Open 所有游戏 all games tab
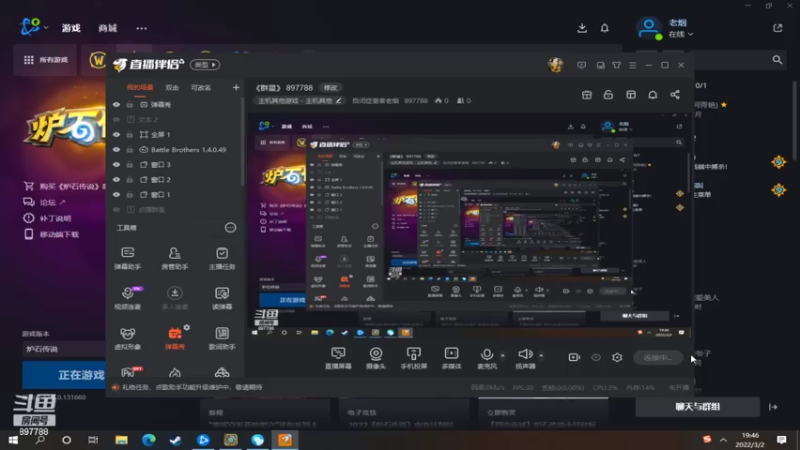 [x=45, y=60]
